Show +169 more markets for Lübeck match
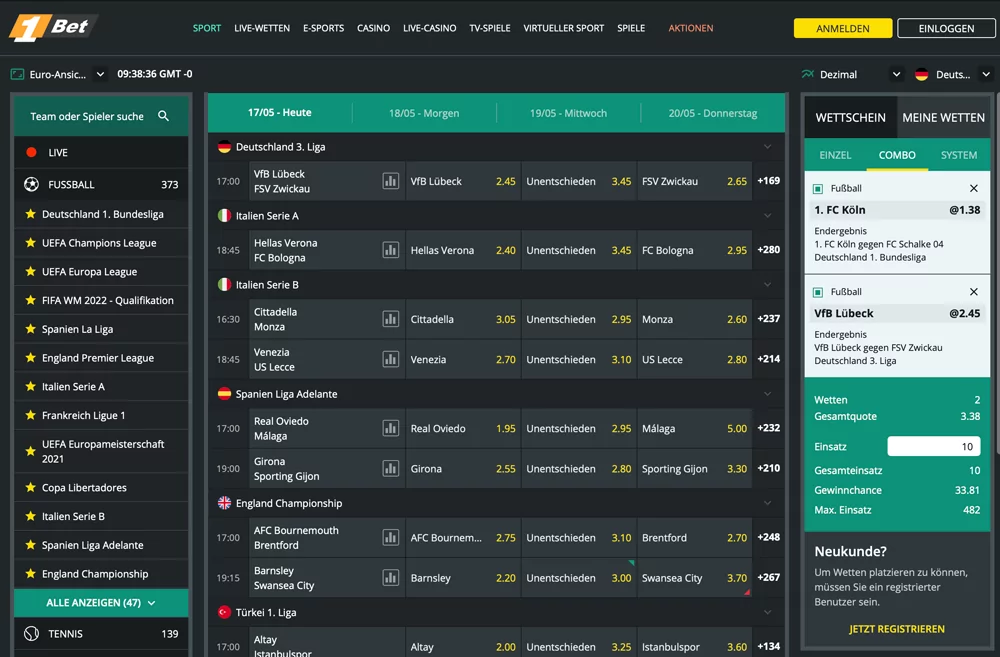The height and width of the screenshot is (657, 1000). click(x=768, y=181)
